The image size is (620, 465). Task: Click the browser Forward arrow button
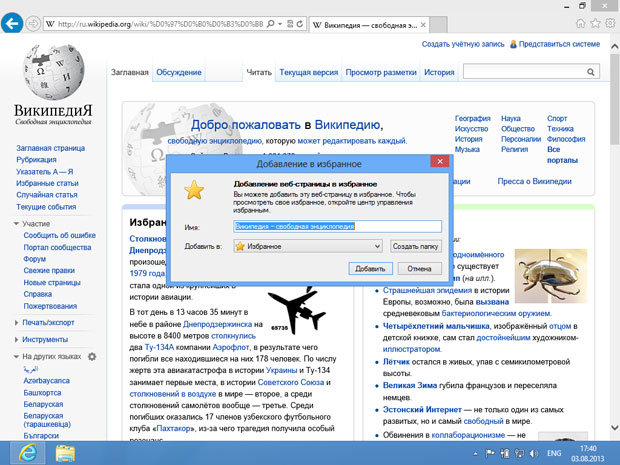pyautogui.click(x=33, y=24)
